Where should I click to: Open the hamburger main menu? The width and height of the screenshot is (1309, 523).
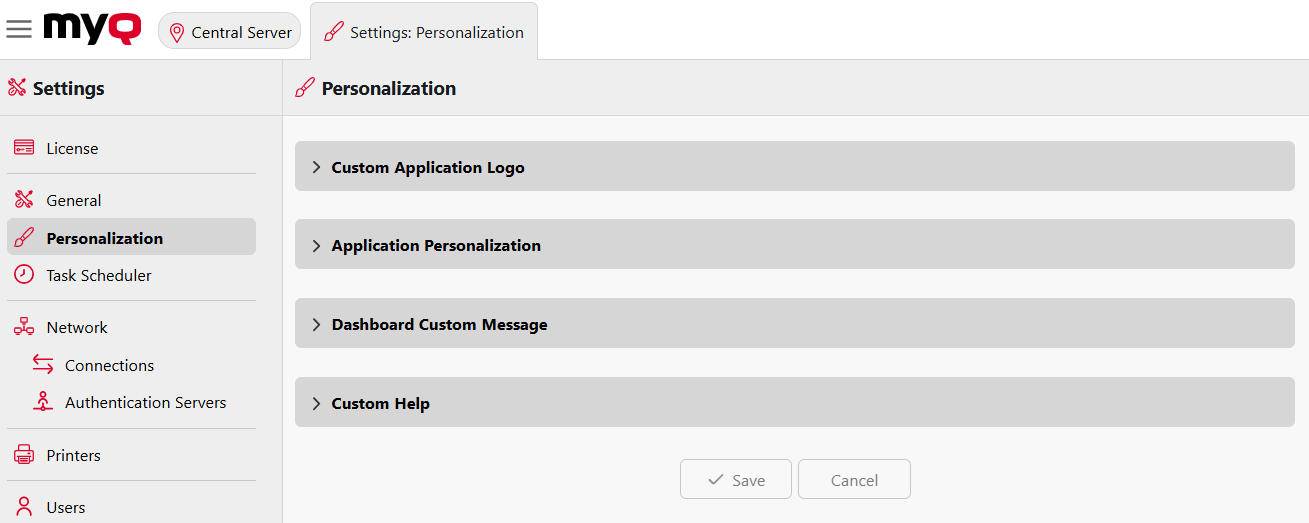point(19,29)
